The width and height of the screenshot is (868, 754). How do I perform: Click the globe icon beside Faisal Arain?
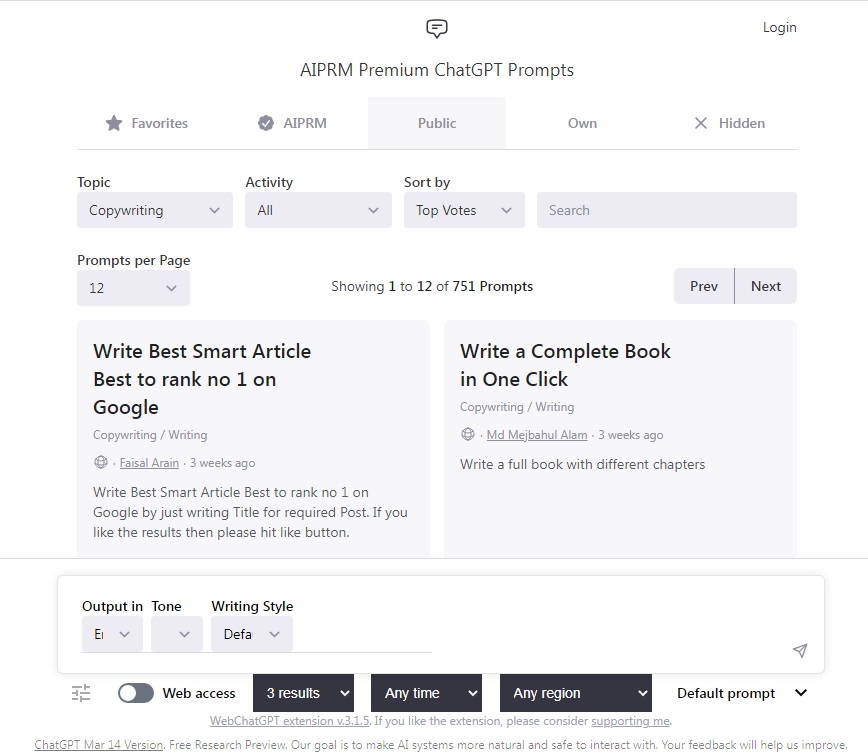pos(101,462)
